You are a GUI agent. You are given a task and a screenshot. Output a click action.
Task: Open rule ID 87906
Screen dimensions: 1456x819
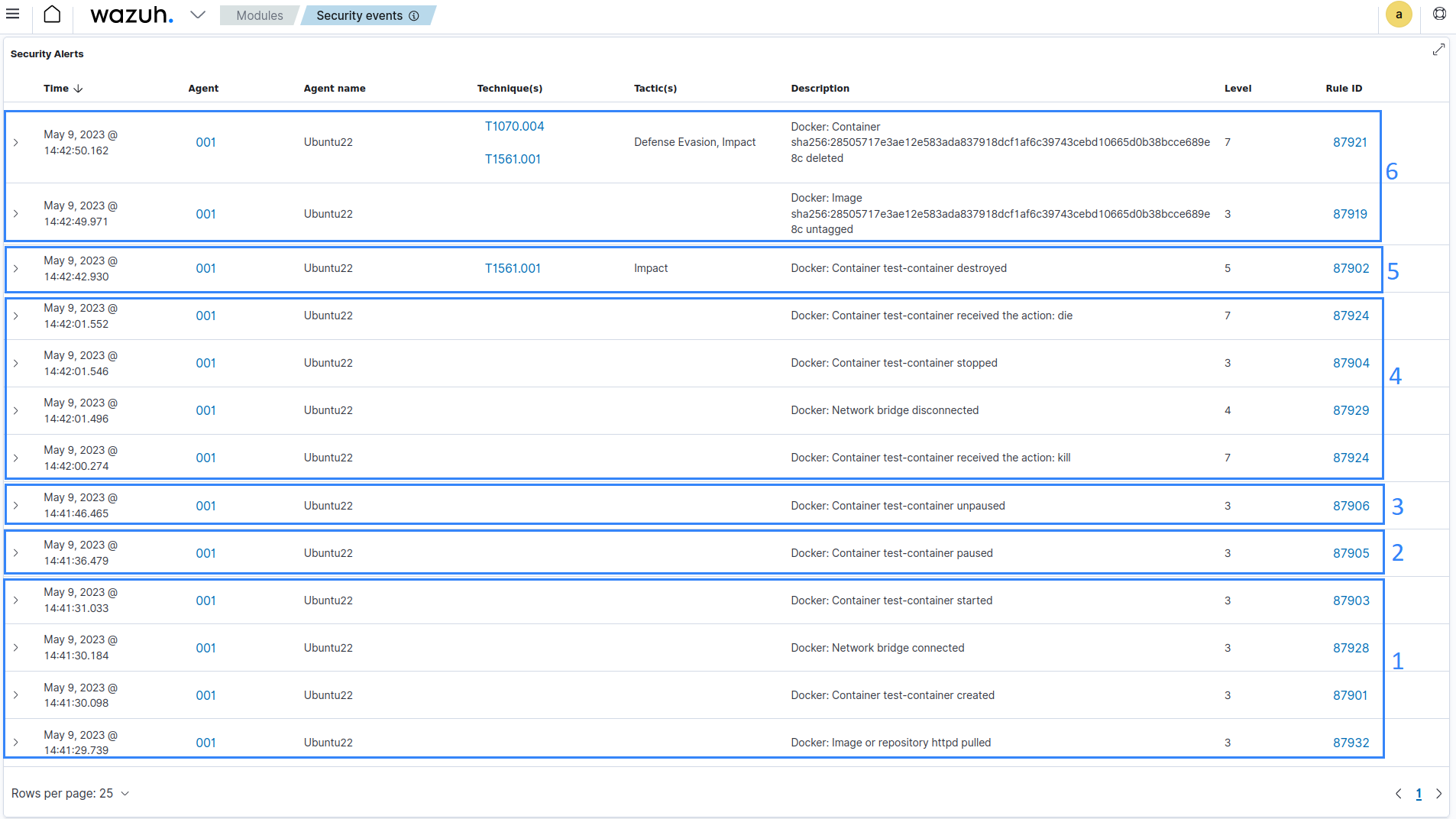[x=1351, y=506]
